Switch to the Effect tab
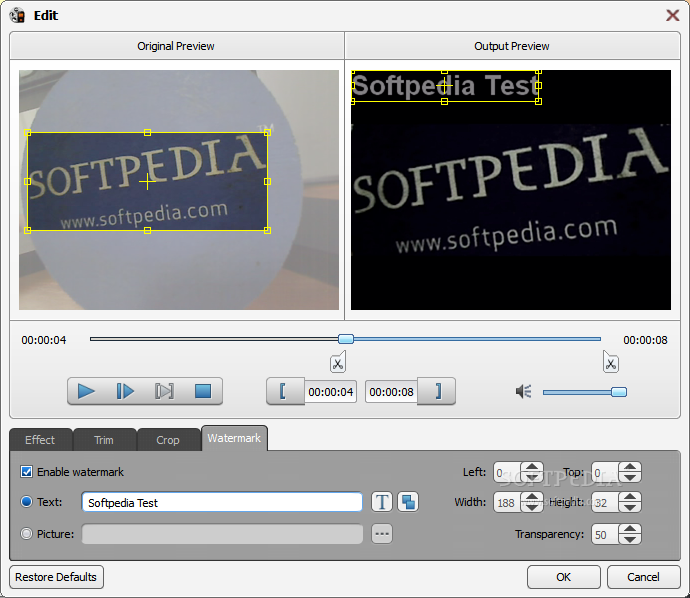The width and height of the screenshot is (690, 598). point(40,440)
